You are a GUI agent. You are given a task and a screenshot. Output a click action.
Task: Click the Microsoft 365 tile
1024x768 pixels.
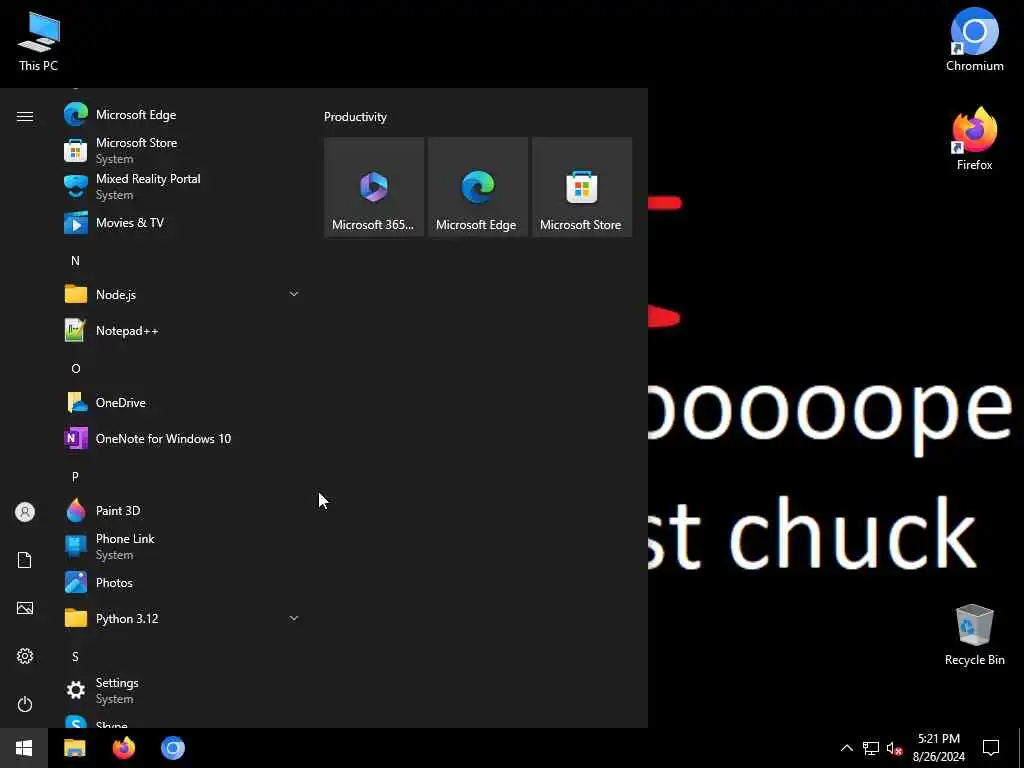click(x=374, y=187)
